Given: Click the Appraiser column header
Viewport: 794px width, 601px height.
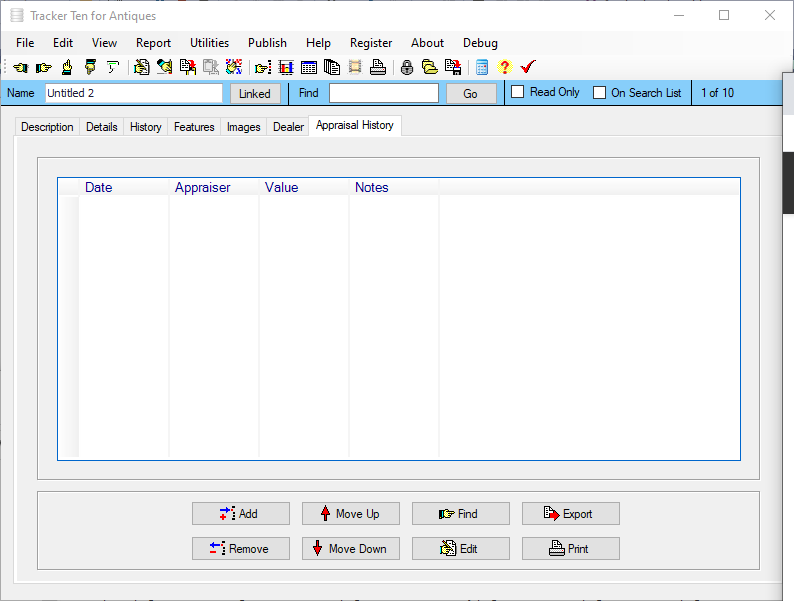Looking at the screenshot, I should pos(214,187).
